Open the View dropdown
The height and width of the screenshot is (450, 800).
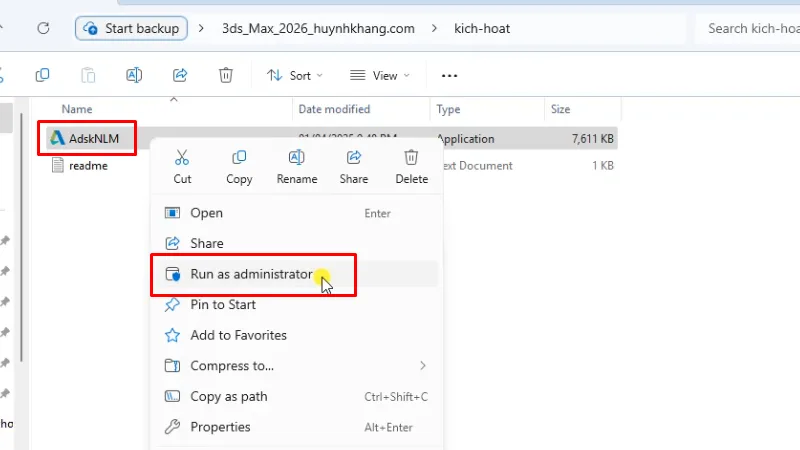pyautogui.click(x=379, y=75)
